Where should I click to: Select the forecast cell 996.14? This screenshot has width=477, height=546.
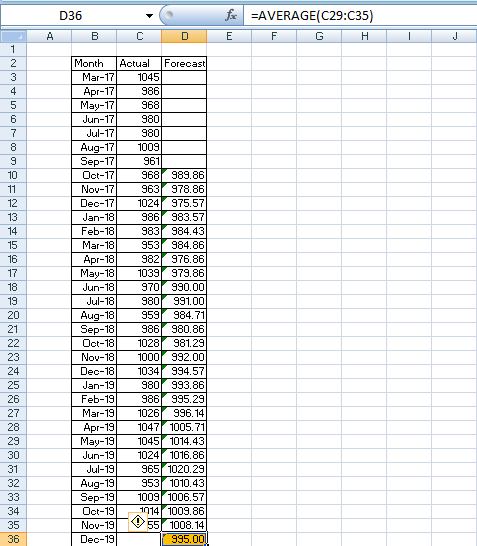coord(184,413)
